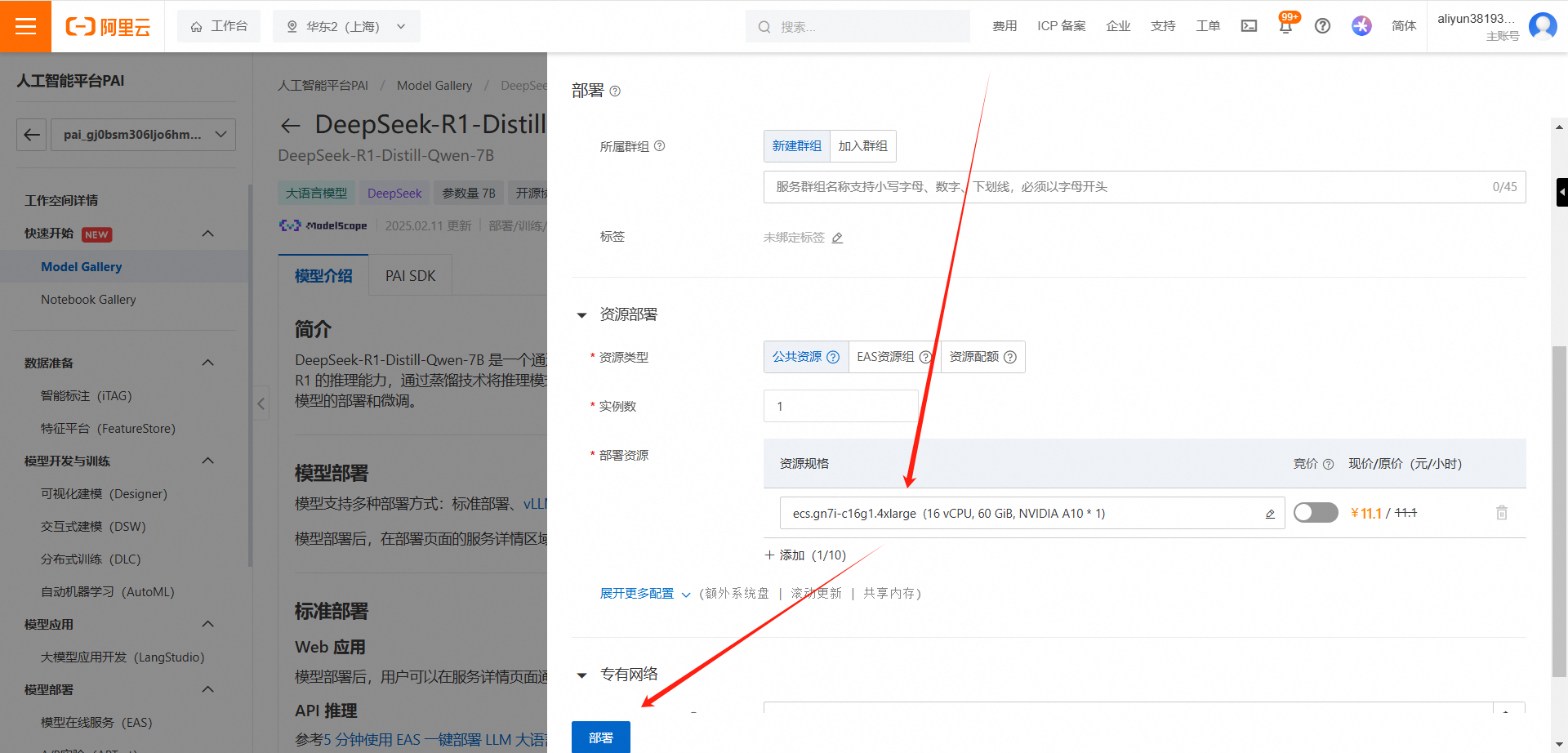This screenshot has height=753, width=1568.
Task: Switch language with 简体
Action: 1403,26
